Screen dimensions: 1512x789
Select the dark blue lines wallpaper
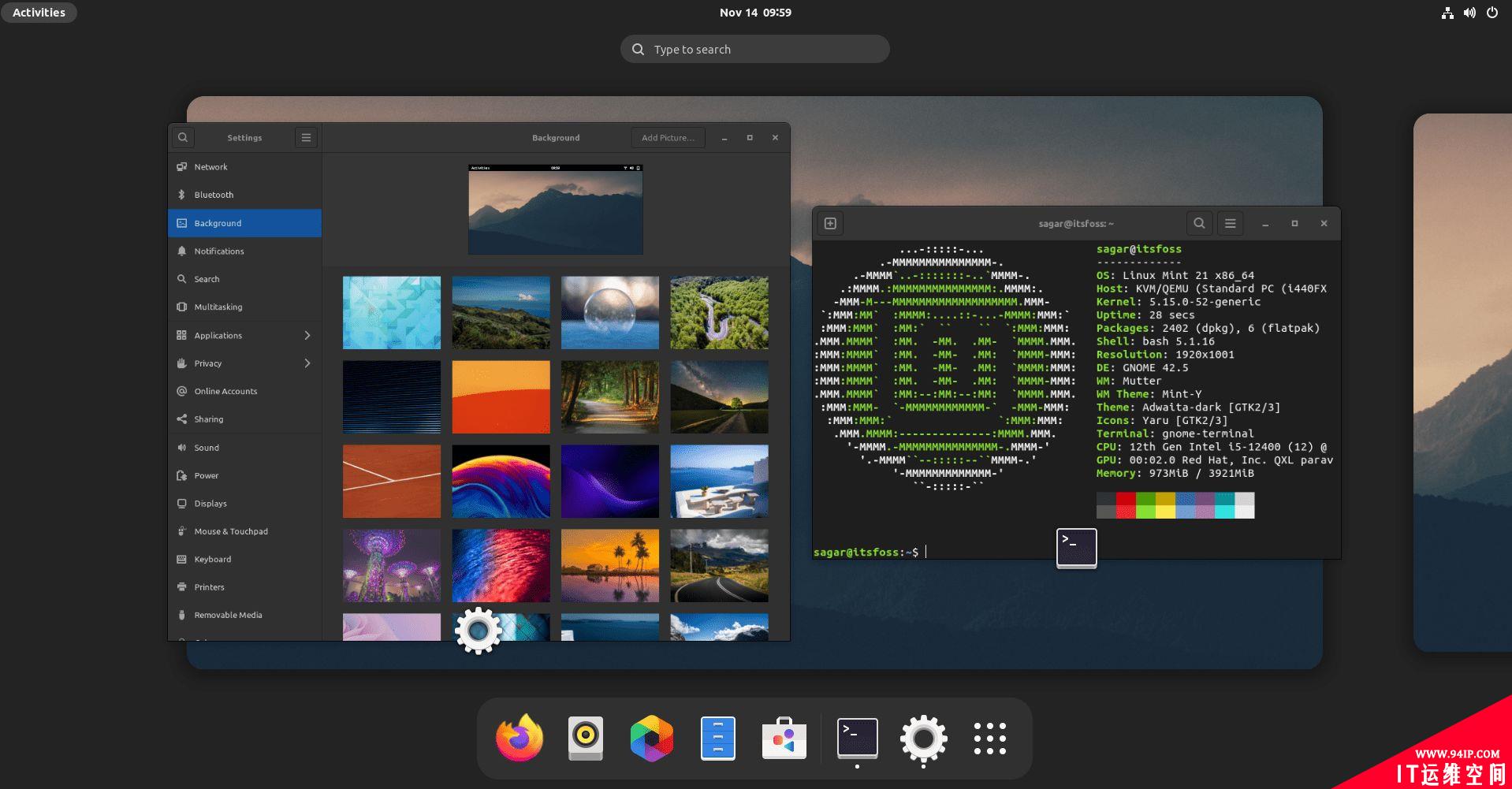392,397
